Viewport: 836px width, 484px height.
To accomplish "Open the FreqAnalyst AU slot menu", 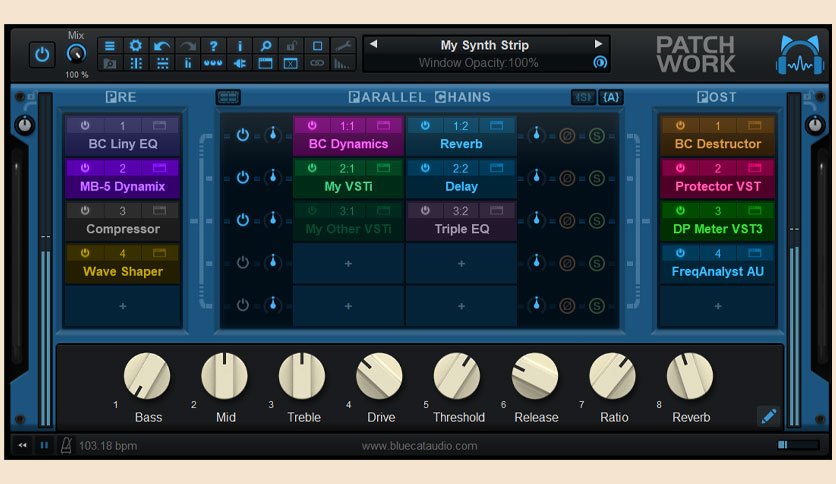I will pyautogui.click(x=718, y=272).
